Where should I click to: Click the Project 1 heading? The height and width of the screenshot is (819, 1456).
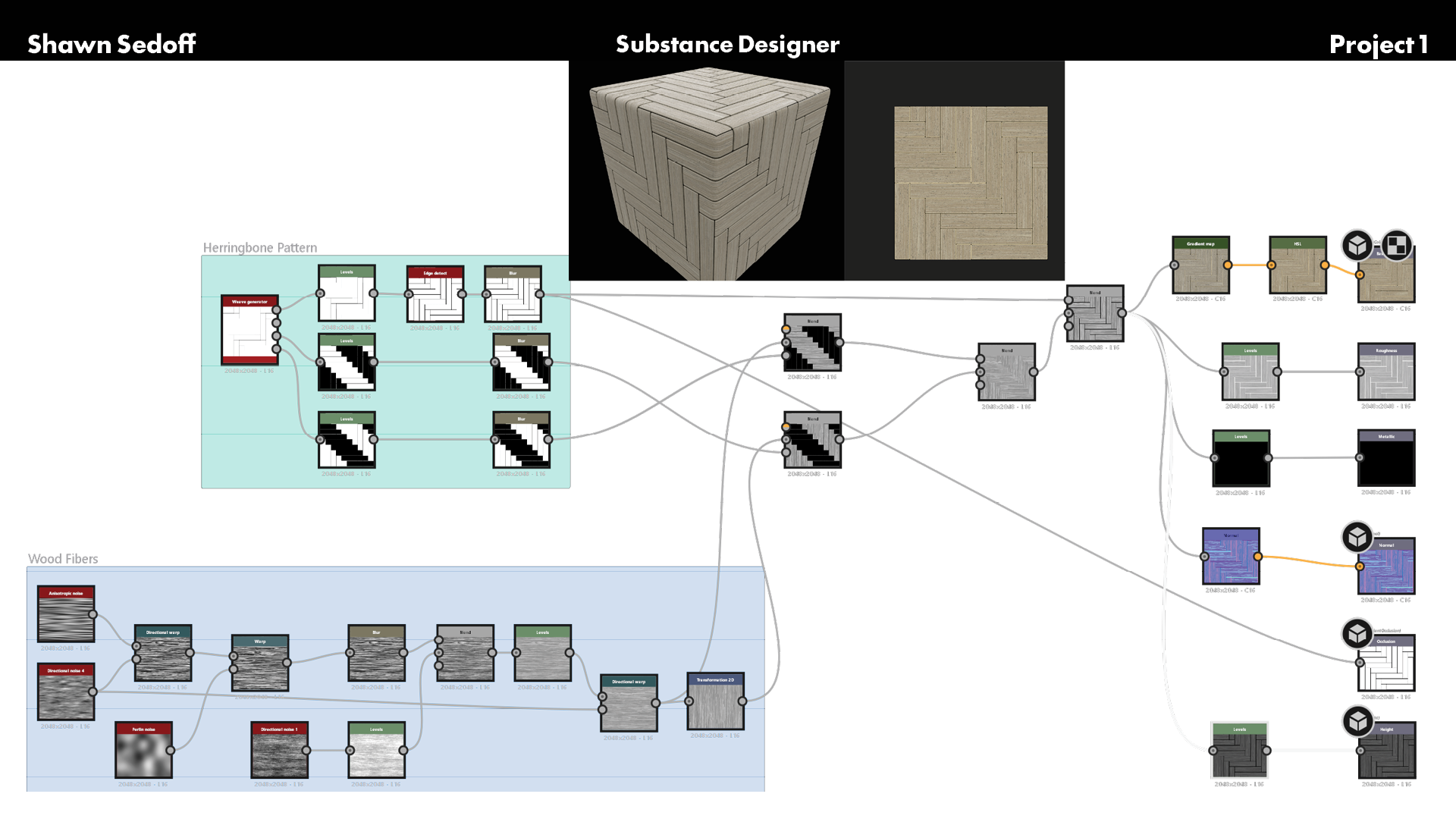click(x=1378, y=44)
